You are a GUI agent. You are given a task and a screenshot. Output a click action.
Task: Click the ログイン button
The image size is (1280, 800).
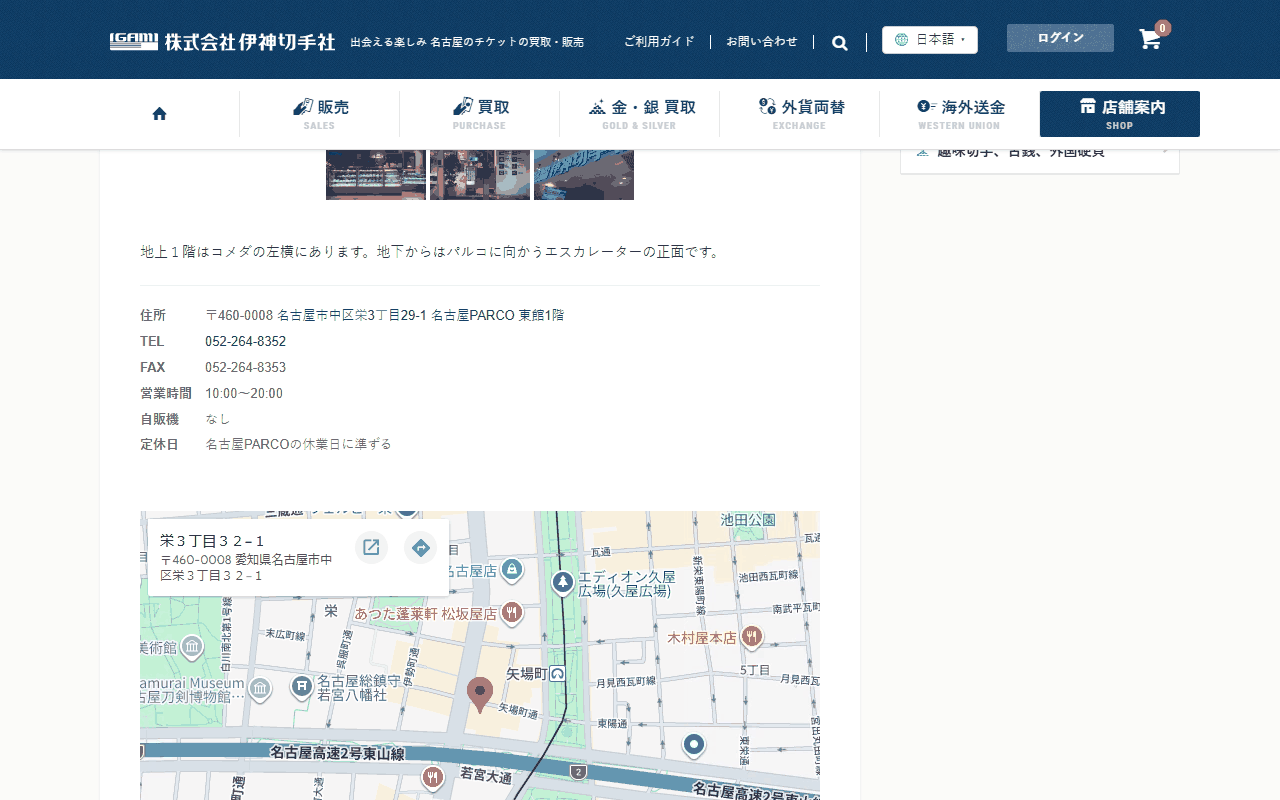(1060, 38)
